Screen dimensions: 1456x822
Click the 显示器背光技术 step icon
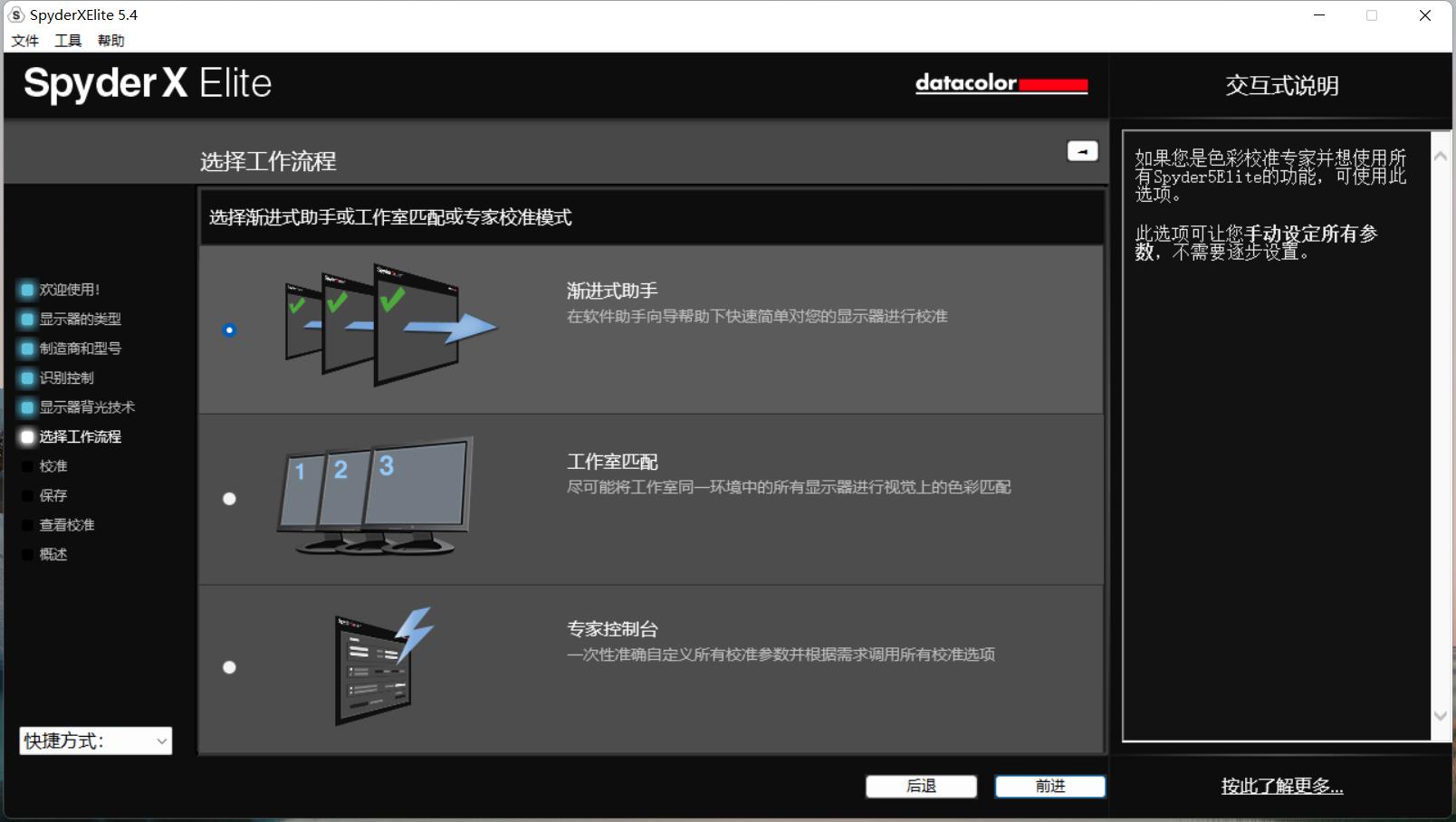coord(25,406)
